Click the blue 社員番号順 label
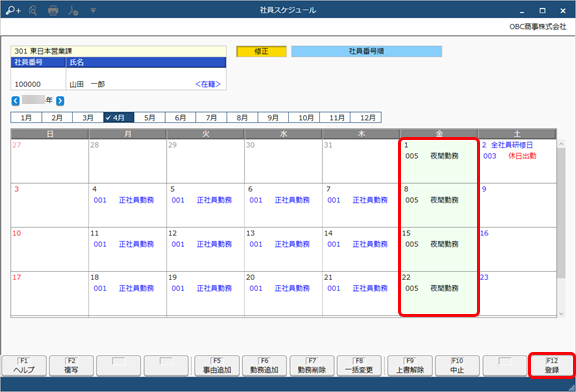The height and width of the screenshot is (392, 576). [x=366, y=51]
